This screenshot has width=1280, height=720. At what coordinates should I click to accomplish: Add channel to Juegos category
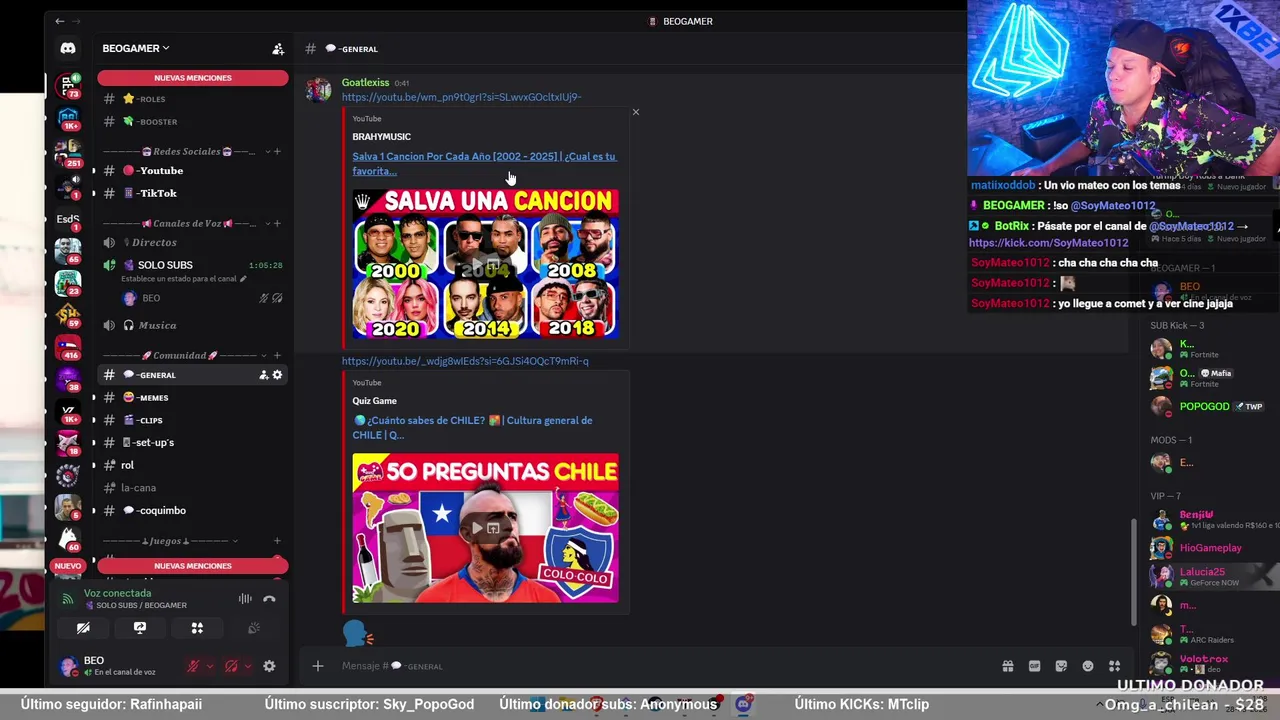click(x=277, y=541)
